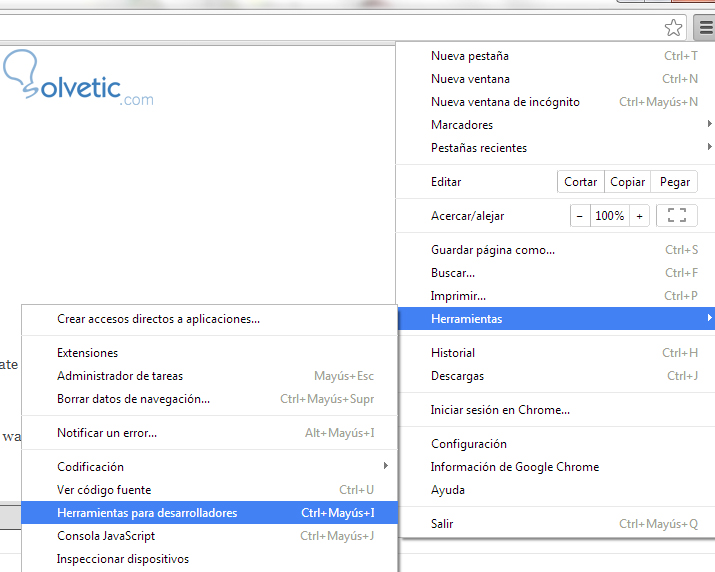The height and width of the screenshot is (572, 715).
Task: Expand the Herramientas submenu arrow
Action: (709, 317)
